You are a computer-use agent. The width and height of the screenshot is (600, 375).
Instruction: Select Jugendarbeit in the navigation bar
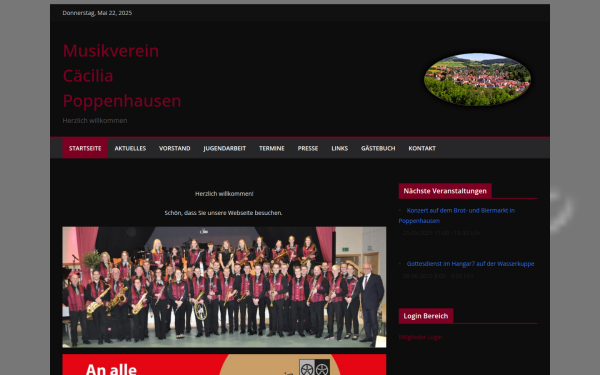coord(225,148)
